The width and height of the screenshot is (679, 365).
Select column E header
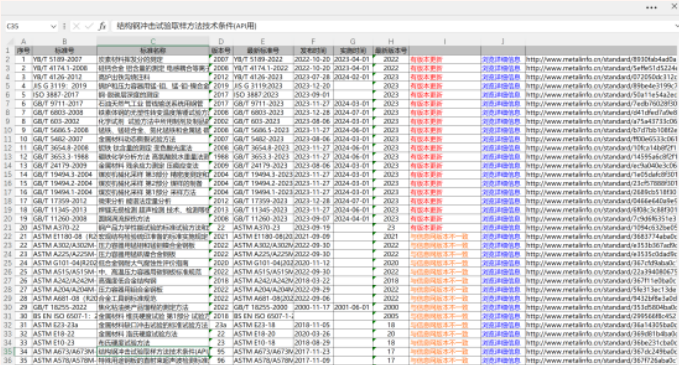[x=263, y=42]
